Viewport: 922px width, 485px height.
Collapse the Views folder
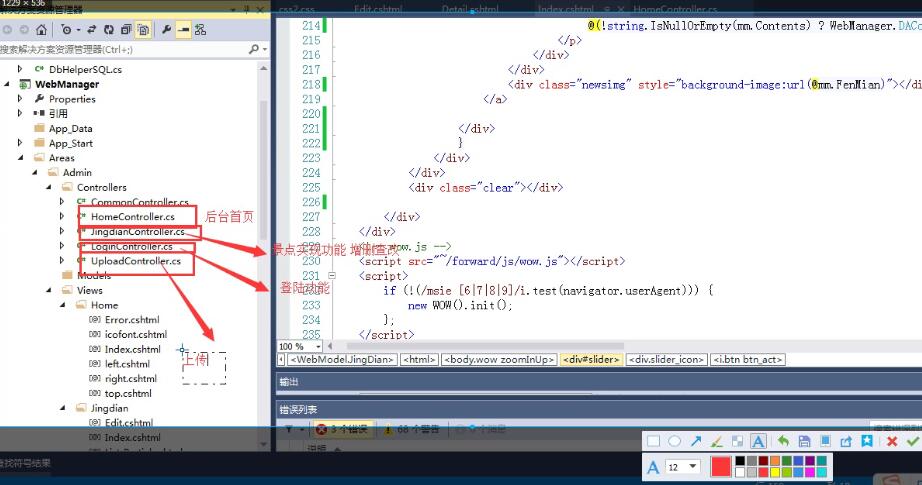(49, 290)
